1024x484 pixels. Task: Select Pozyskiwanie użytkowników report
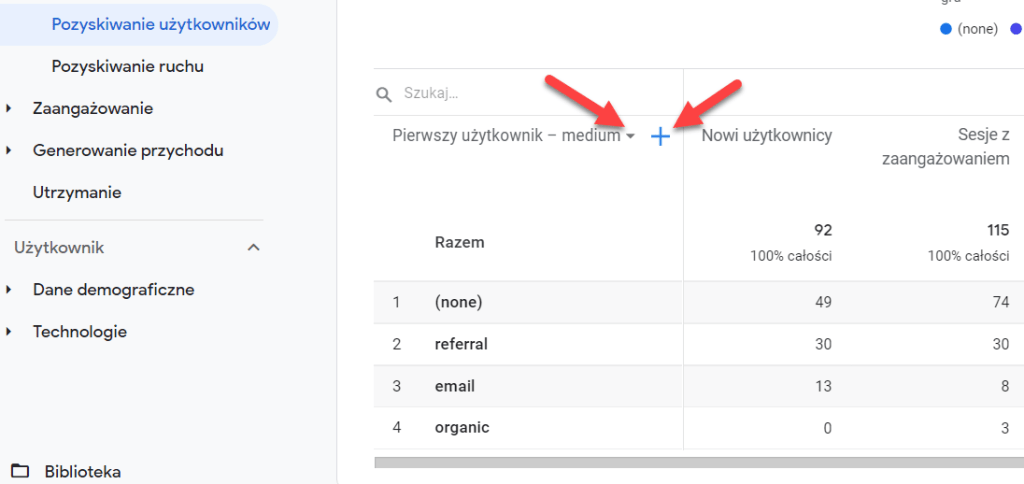pos(160,25)
